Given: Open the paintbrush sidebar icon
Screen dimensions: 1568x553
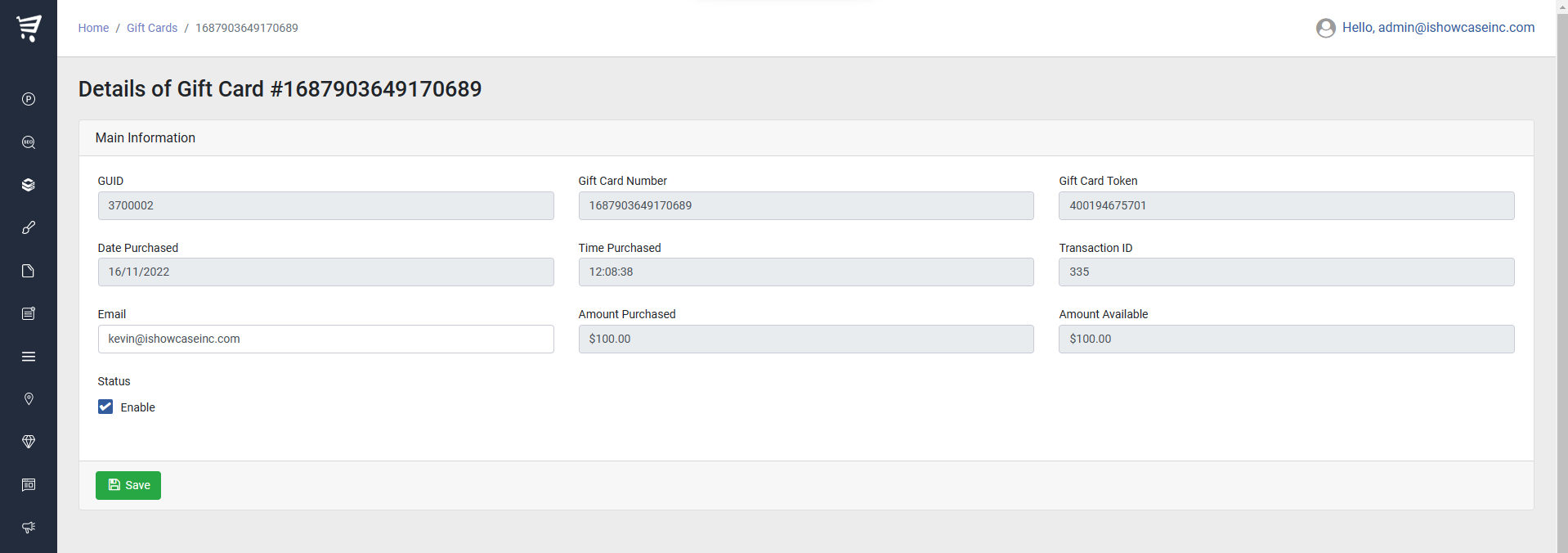Looking at the screenshot, I should click(x=29, y=227).
